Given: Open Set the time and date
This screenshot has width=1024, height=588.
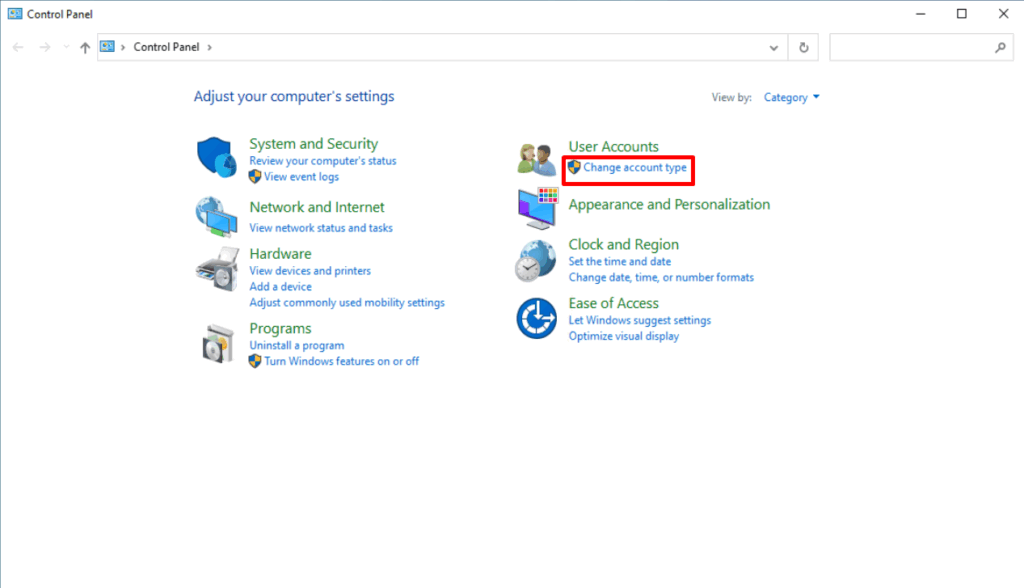Looking at the screenshot, I should click(622, 261).
